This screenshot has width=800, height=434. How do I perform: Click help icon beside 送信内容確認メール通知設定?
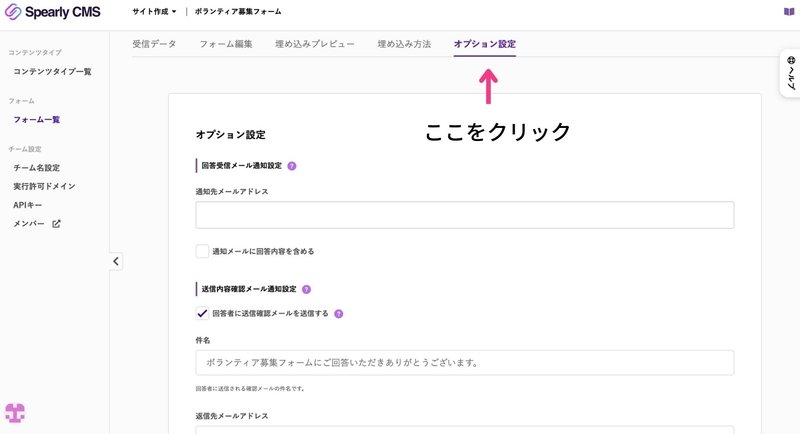[x=306, y=289]
